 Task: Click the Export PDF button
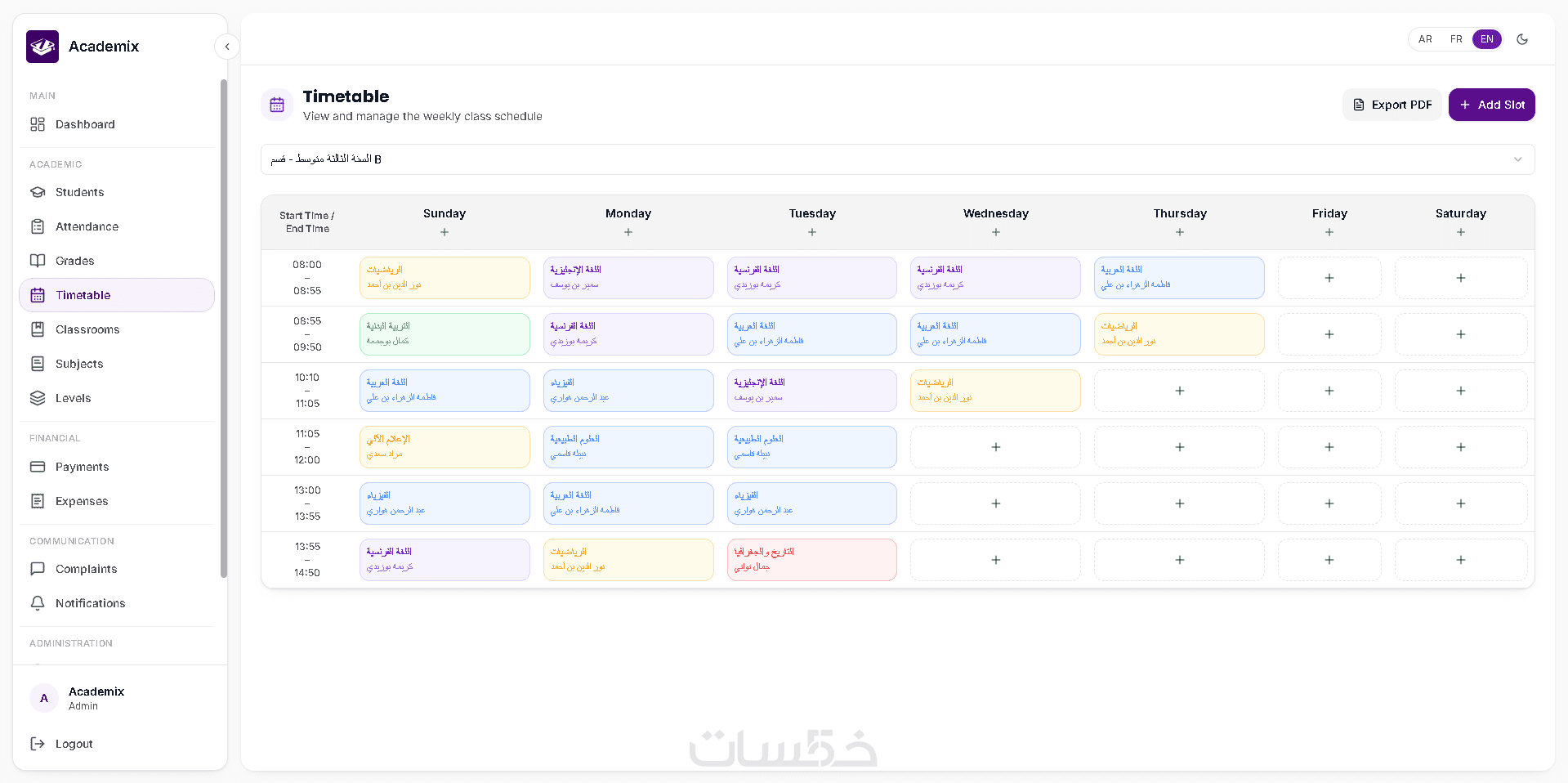pos(1392,105)
